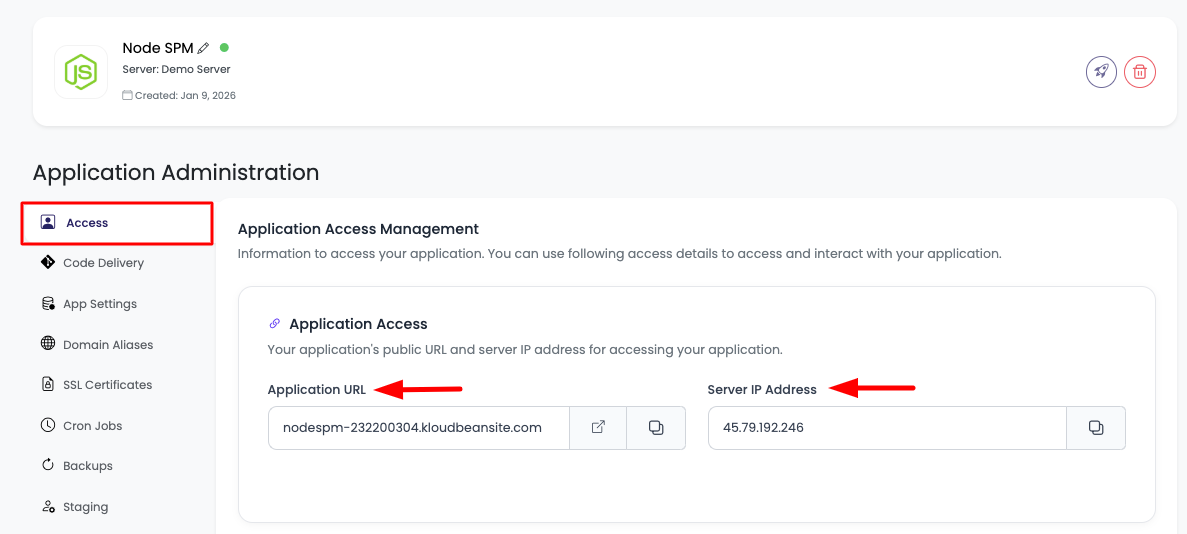Click the link icon next to Application Access

click(x=275, y=323)
